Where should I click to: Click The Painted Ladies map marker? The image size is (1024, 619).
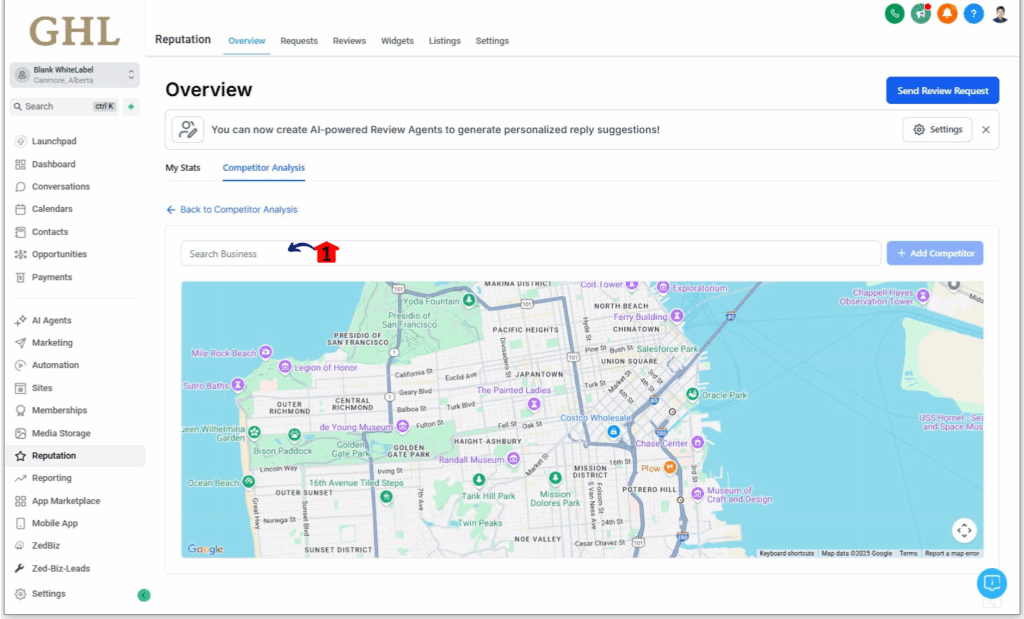534,404
